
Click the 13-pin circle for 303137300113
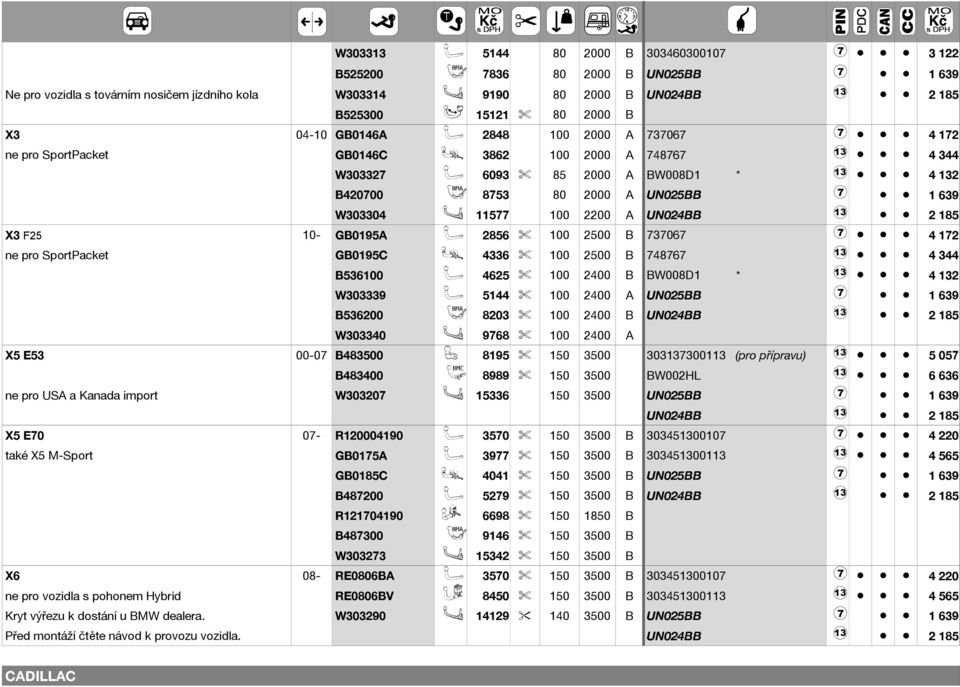[840, 353]
